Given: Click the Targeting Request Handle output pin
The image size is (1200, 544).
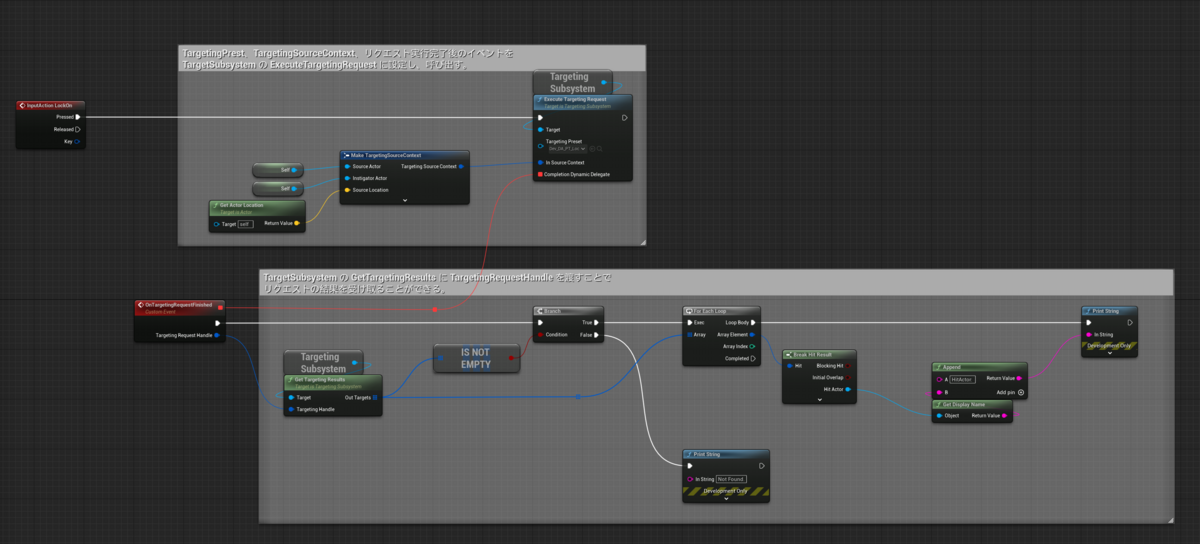Looking at the screenshot, I should coord(218,336).
